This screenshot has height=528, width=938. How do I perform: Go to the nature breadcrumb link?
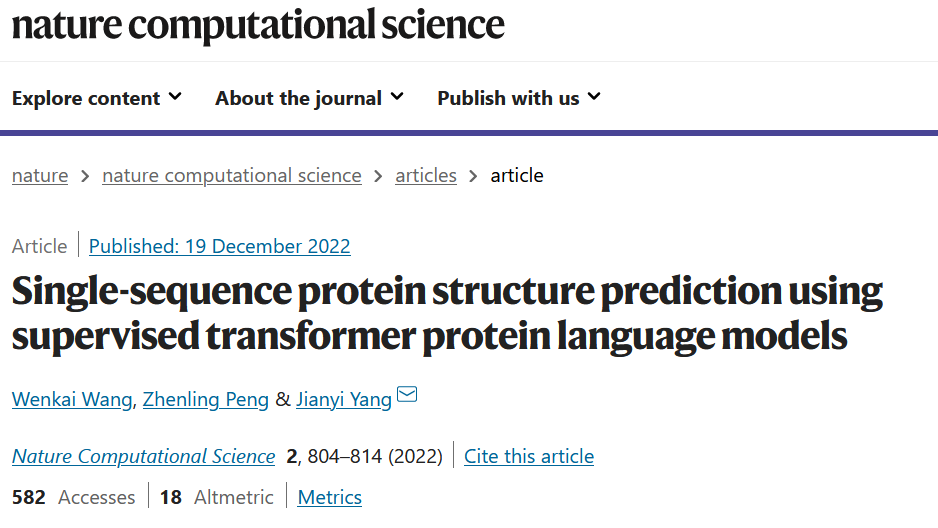point(40,176)
